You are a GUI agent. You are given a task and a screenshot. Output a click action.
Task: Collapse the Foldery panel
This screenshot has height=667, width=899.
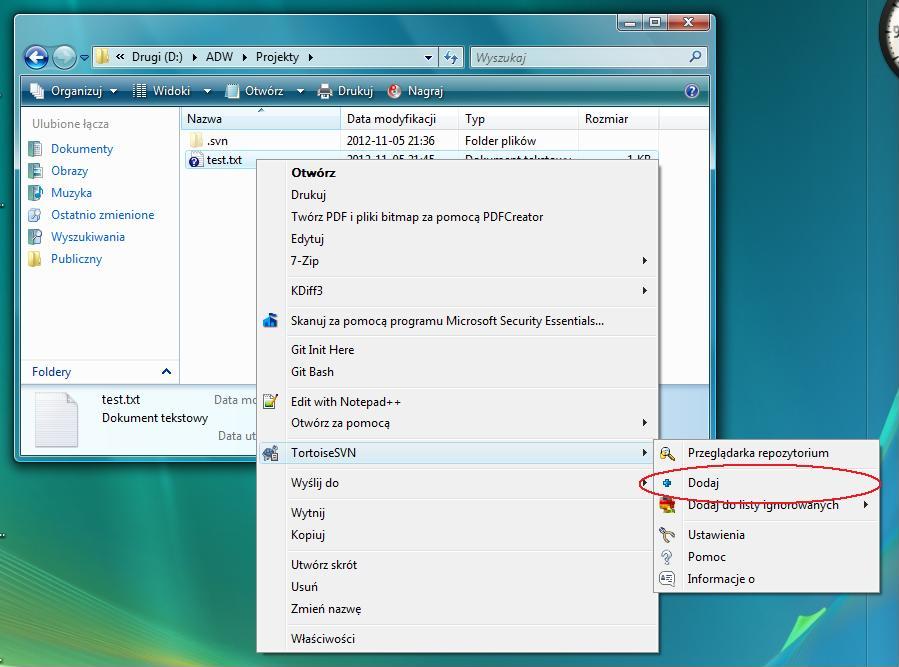coord(166,372)
